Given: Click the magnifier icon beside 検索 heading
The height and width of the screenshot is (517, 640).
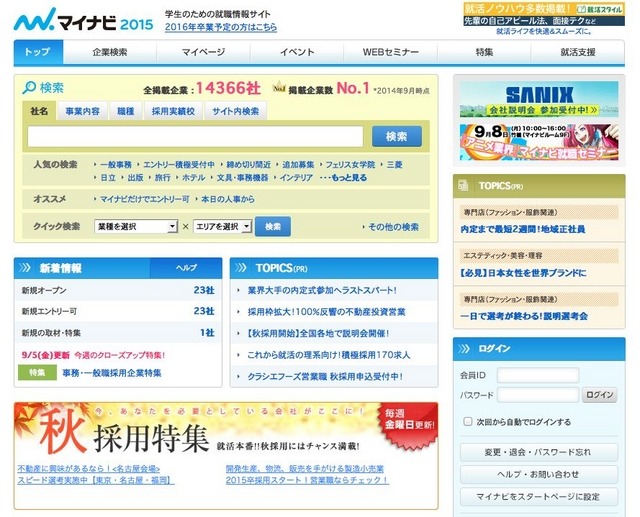Looking at the screenshot, I should tap(29, 87).
